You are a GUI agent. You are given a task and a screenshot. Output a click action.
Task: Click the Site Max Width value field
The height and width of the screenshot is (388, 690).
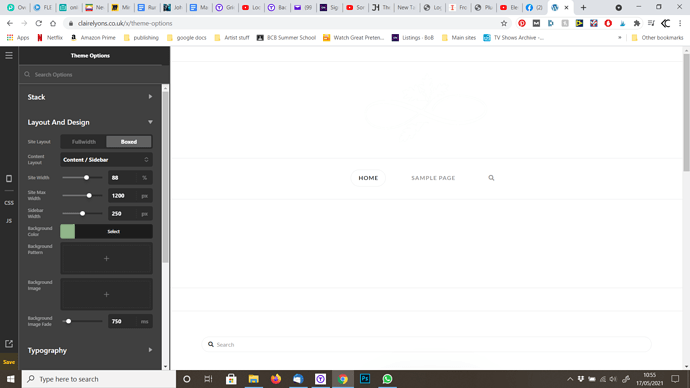(x=123, y=196)
